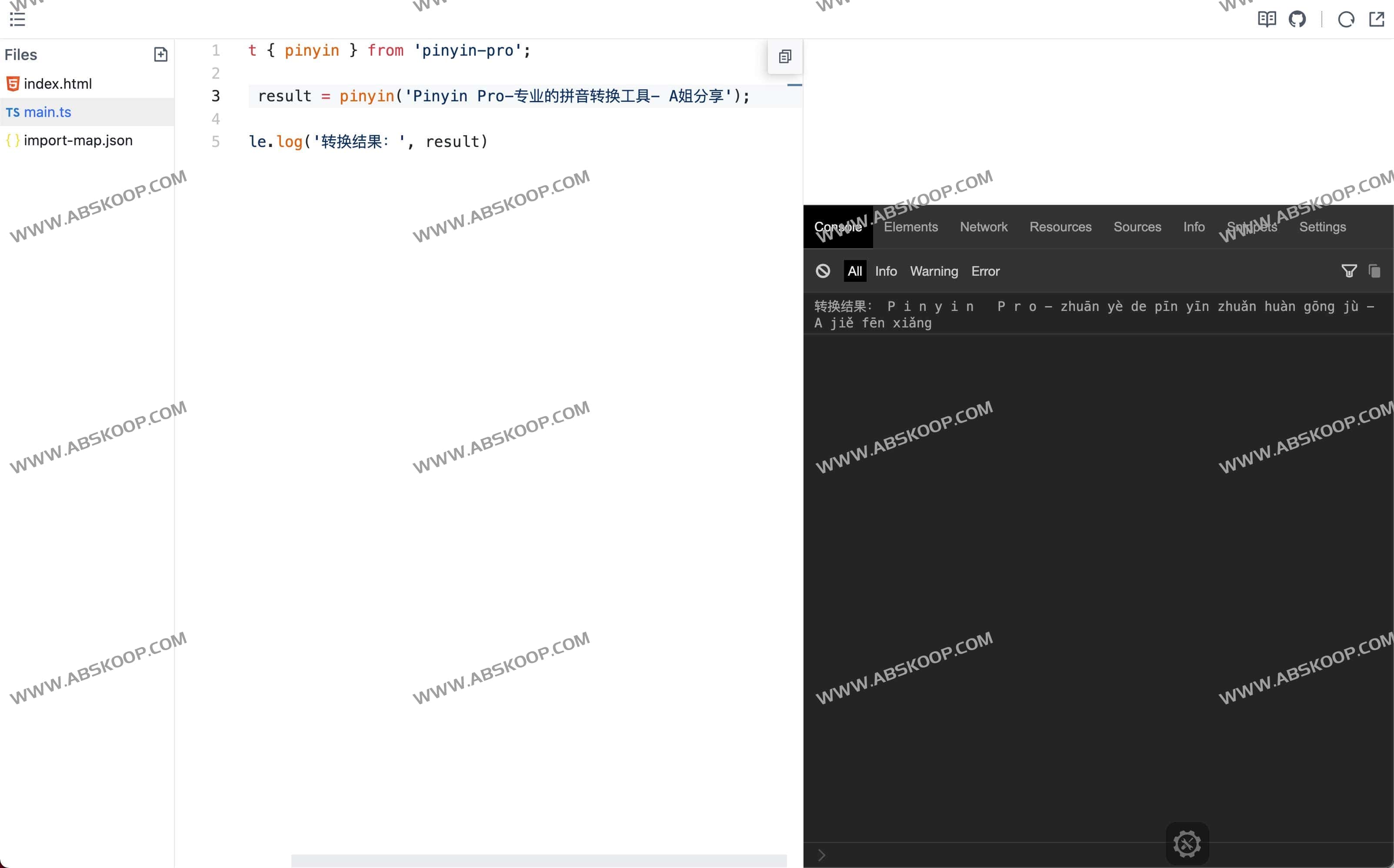1394x868 pixels.
Task: Open the Elements tab
Action: [910, 227]
